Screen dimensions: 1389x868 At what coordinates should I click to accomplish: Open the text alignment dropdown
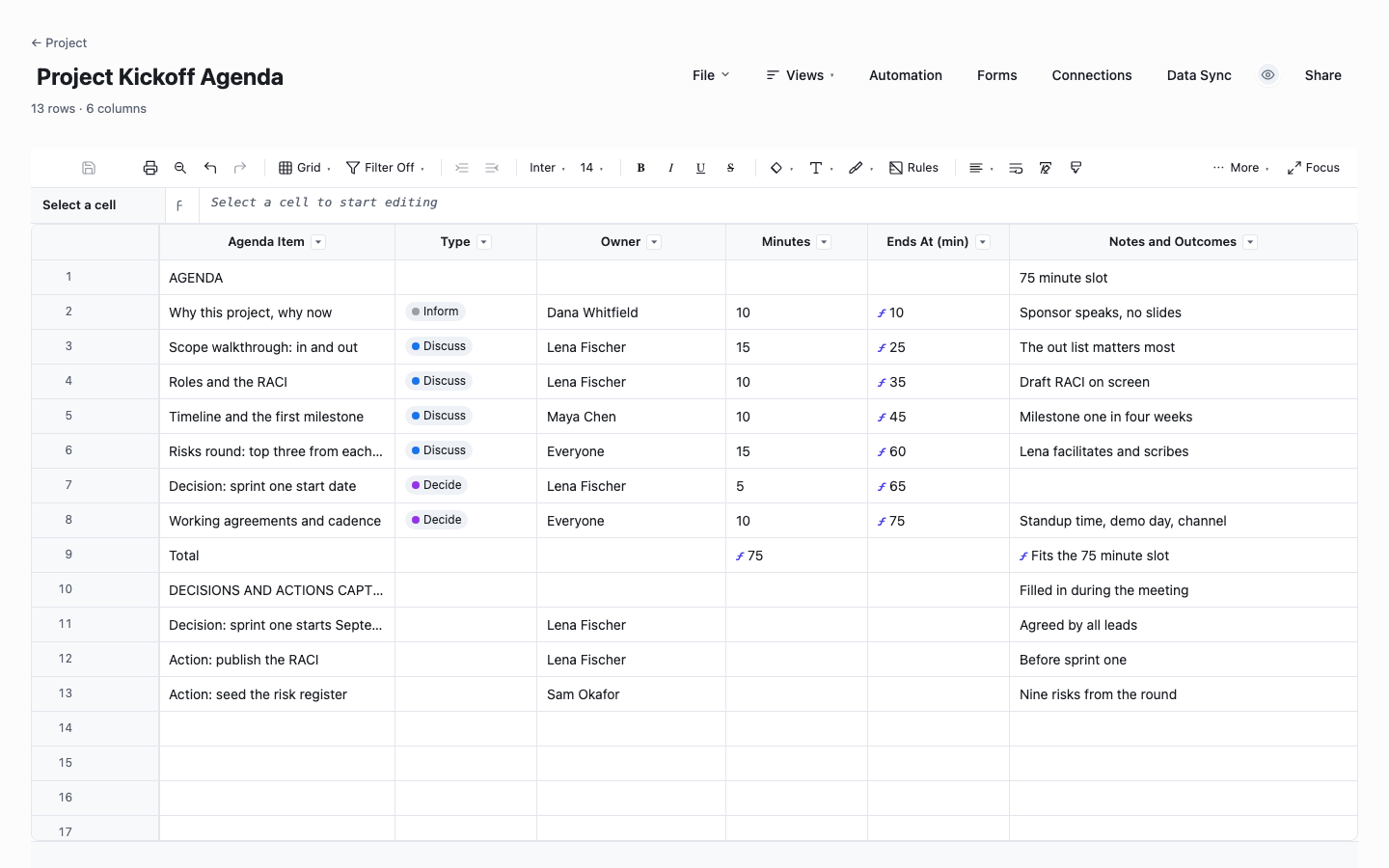click(x=981, y=168)
